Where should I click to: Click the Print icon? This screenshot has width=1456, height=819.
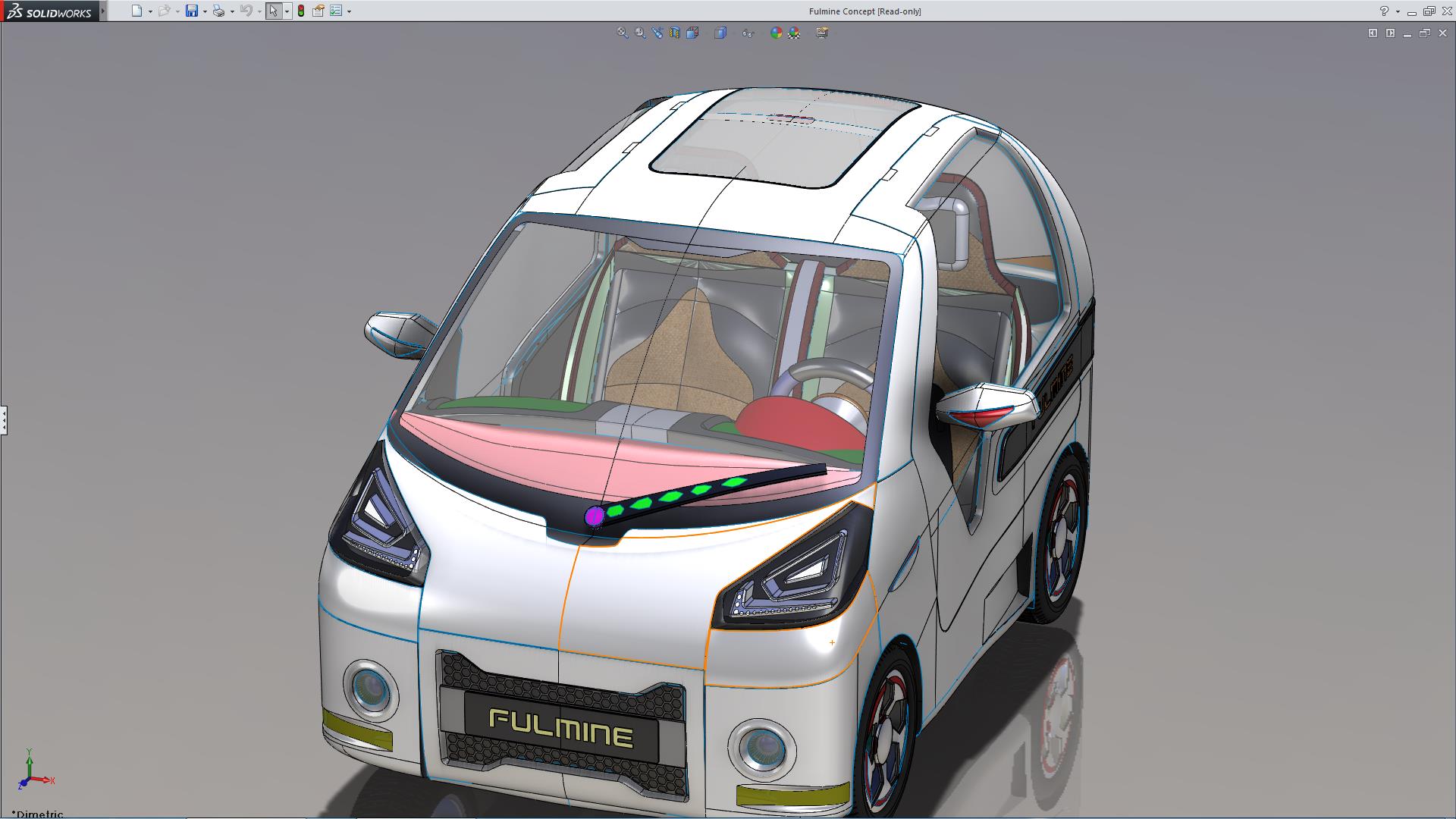pyautogui.click(x=218, y=11)
